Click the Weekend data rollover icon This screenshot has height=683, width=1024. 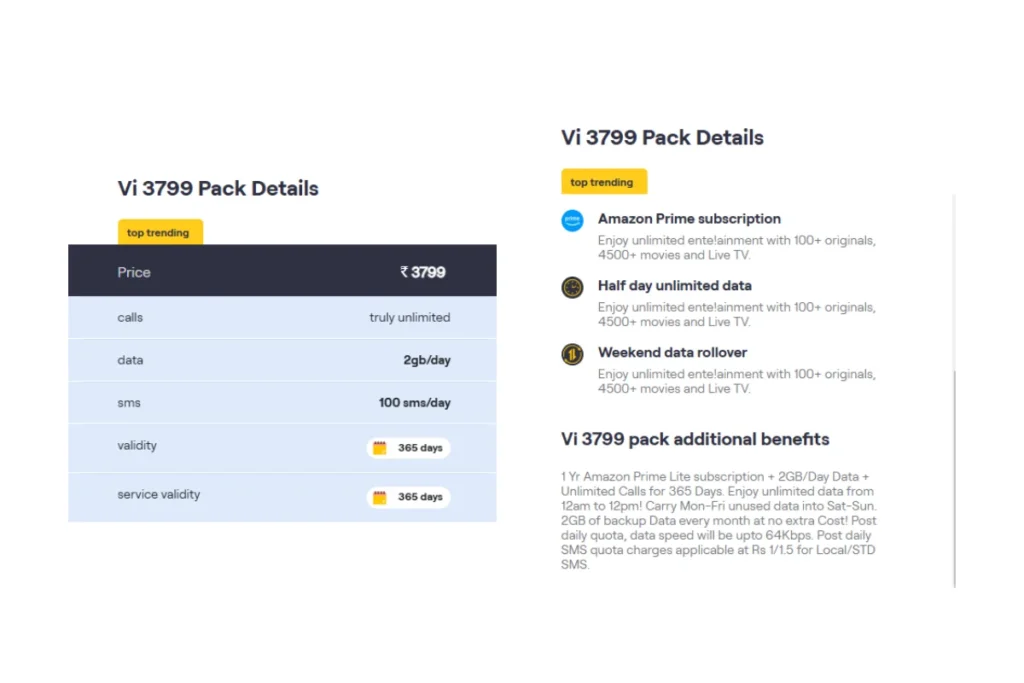pyautogui.click(x=572, y=354)
